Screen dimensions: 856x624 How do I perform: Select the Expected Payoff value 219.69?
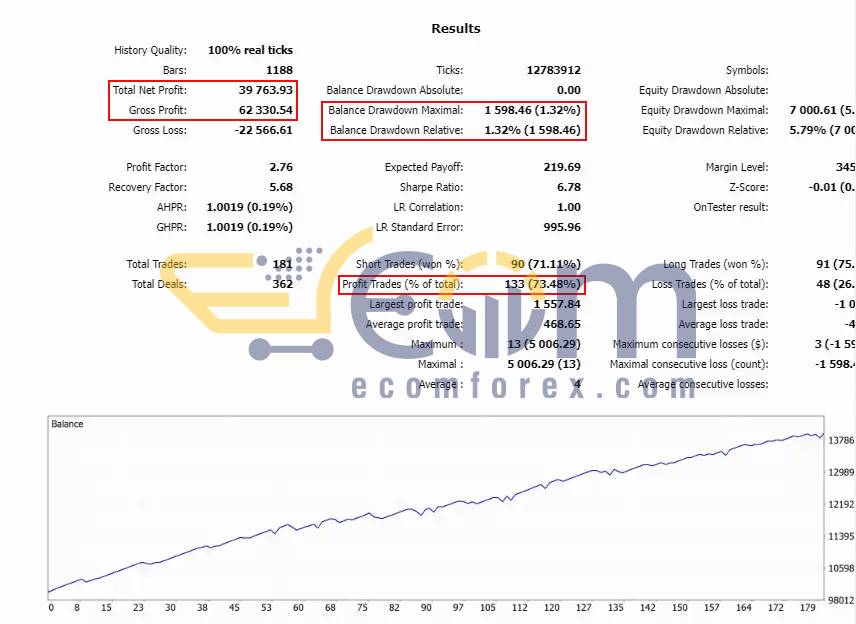562,167
